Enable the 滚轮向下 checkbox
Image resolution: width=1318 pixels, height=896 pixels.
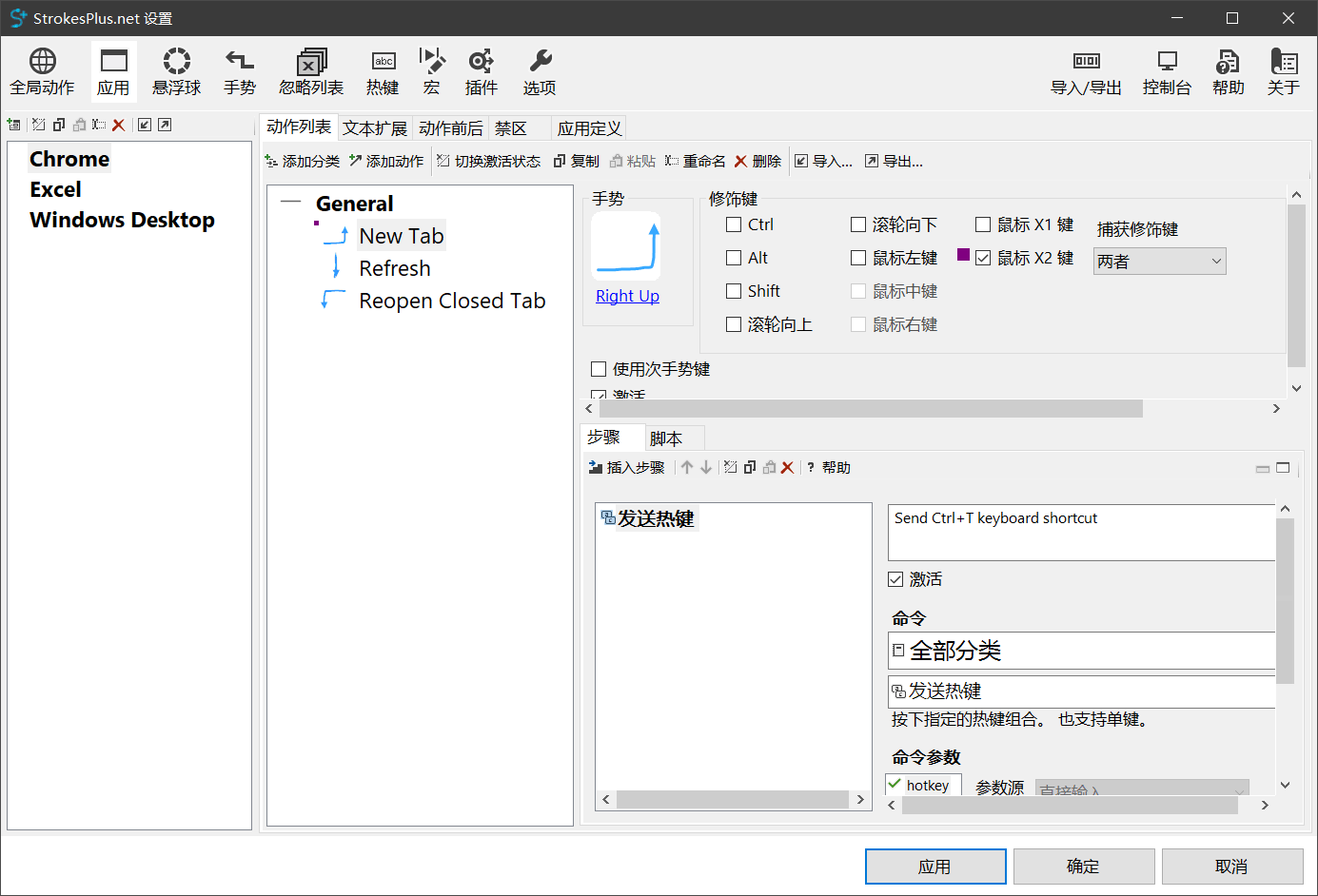pyautogui.click(x=858, y=224)
